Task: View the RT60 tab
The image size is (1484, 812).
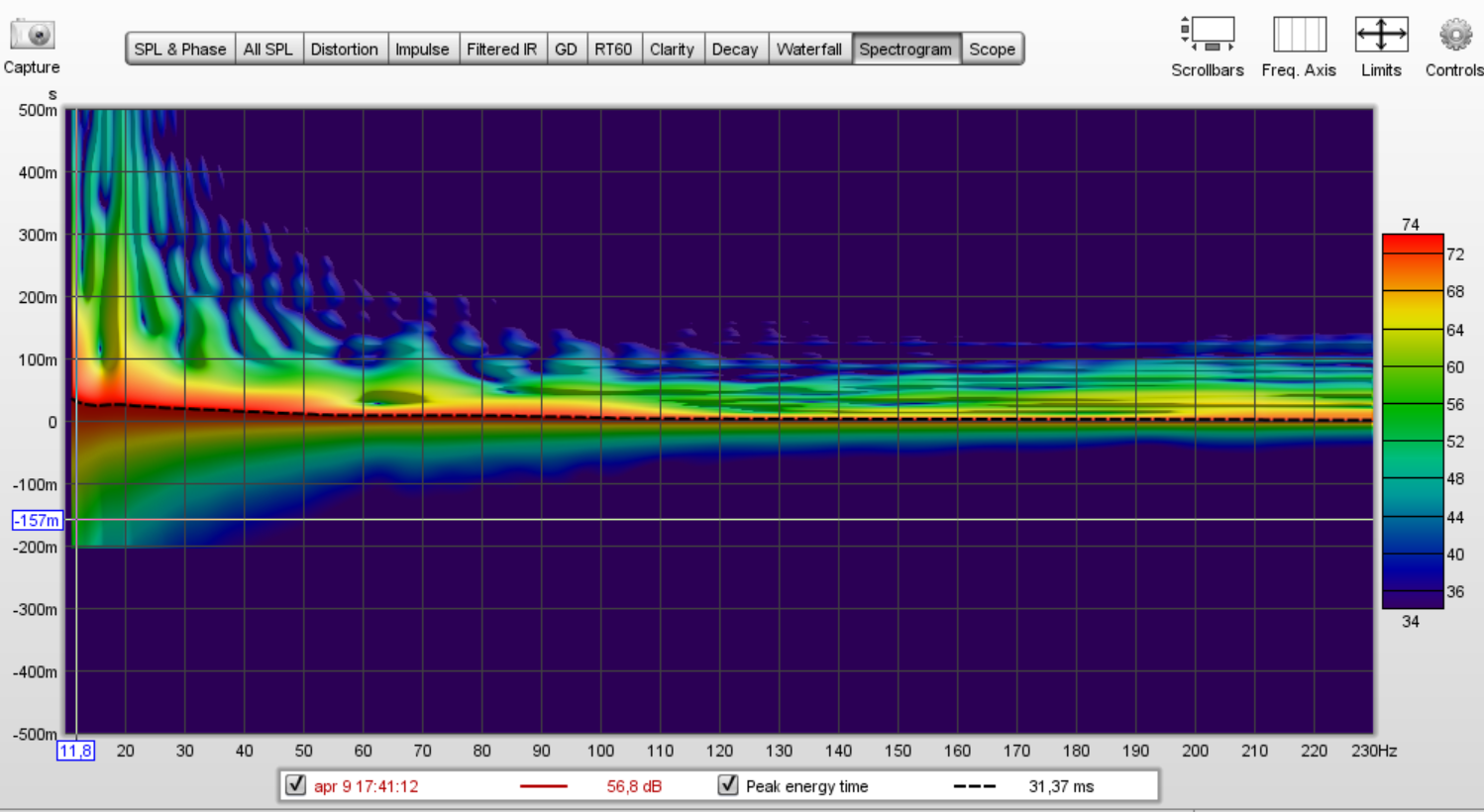Action: 613,50
